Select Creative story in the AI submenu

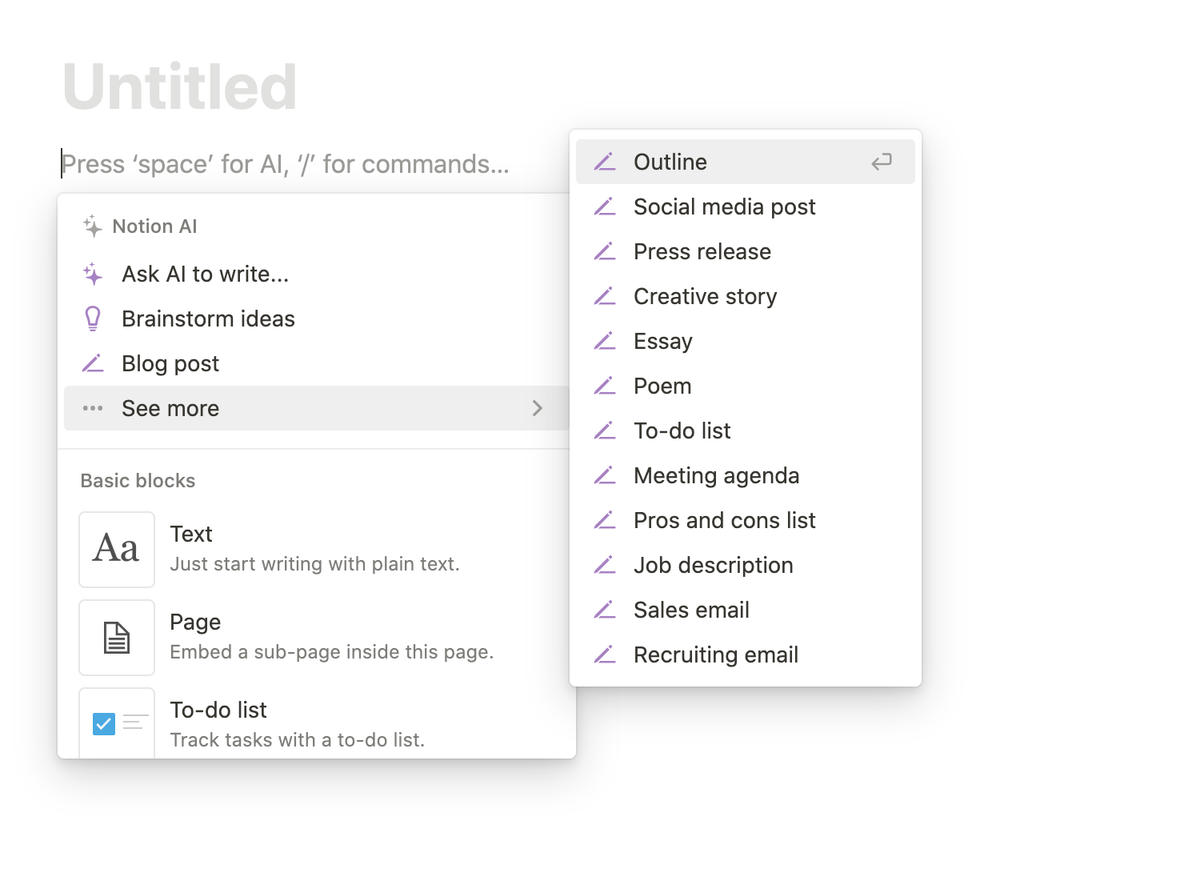705,297
